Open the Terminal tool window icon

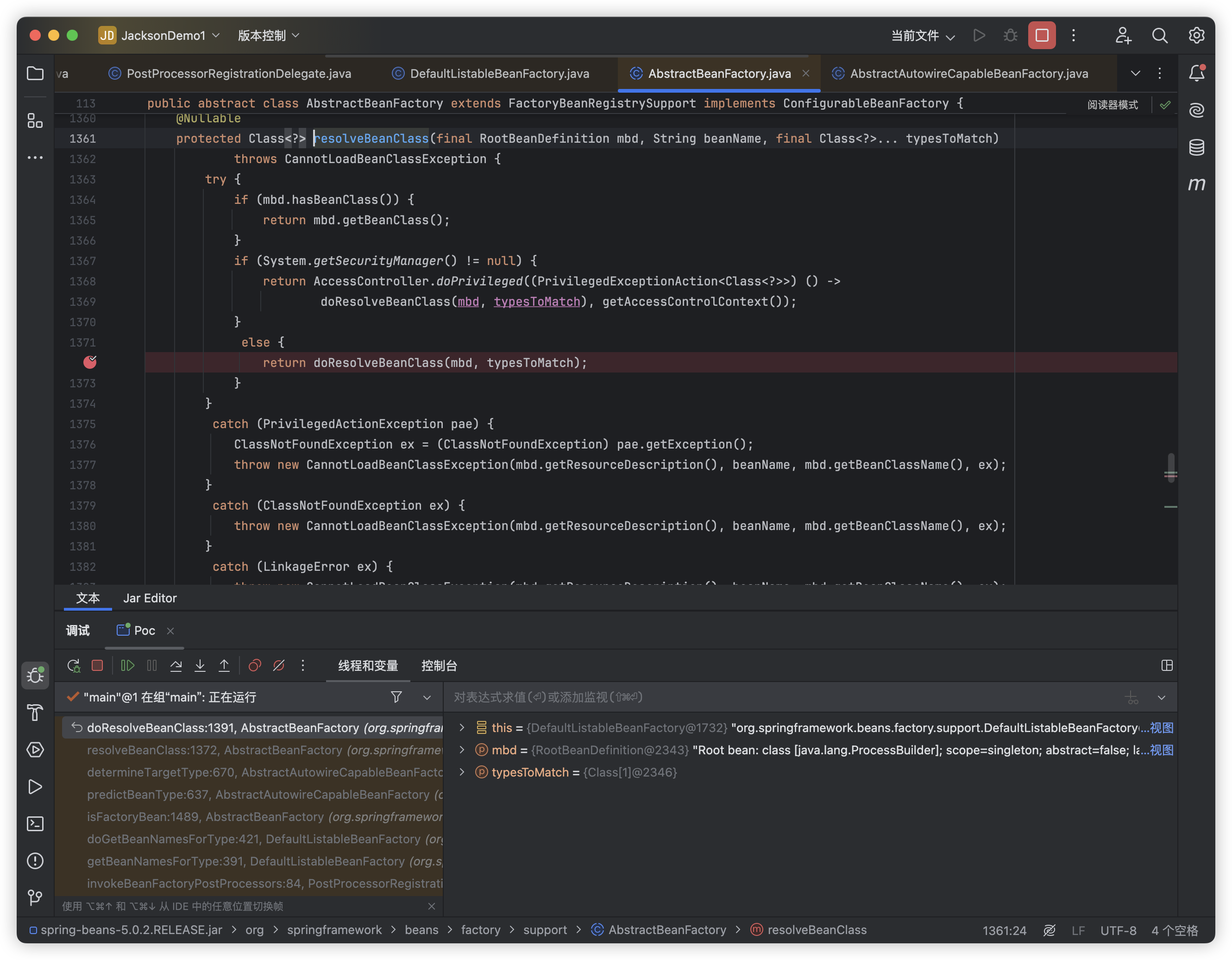click(35, 823)
